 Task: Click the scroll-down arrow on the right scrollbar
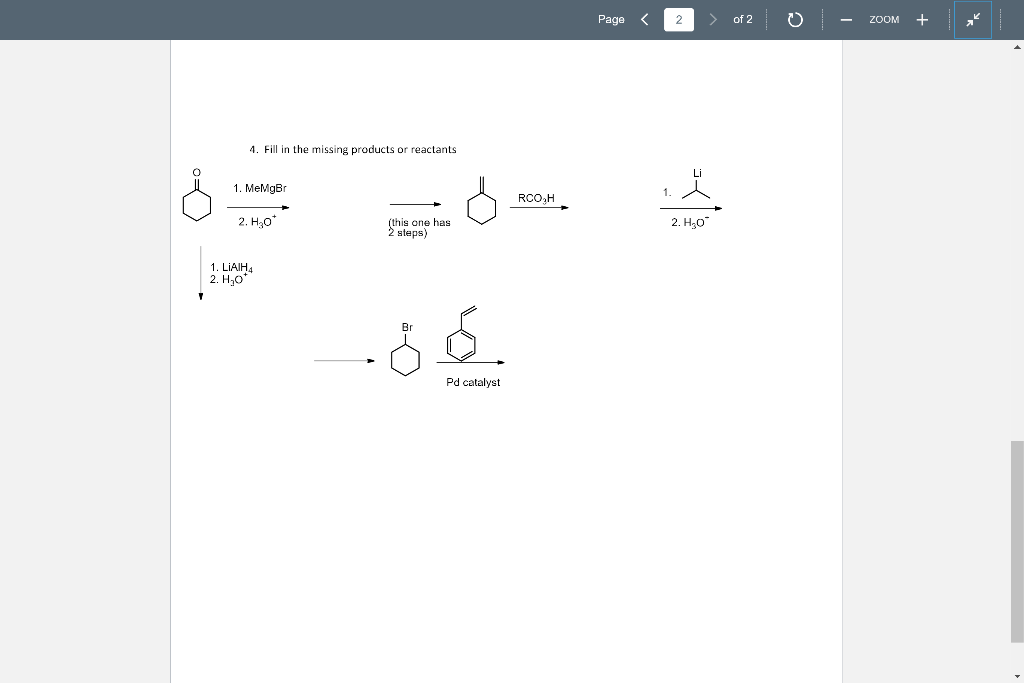point(1017,675)
